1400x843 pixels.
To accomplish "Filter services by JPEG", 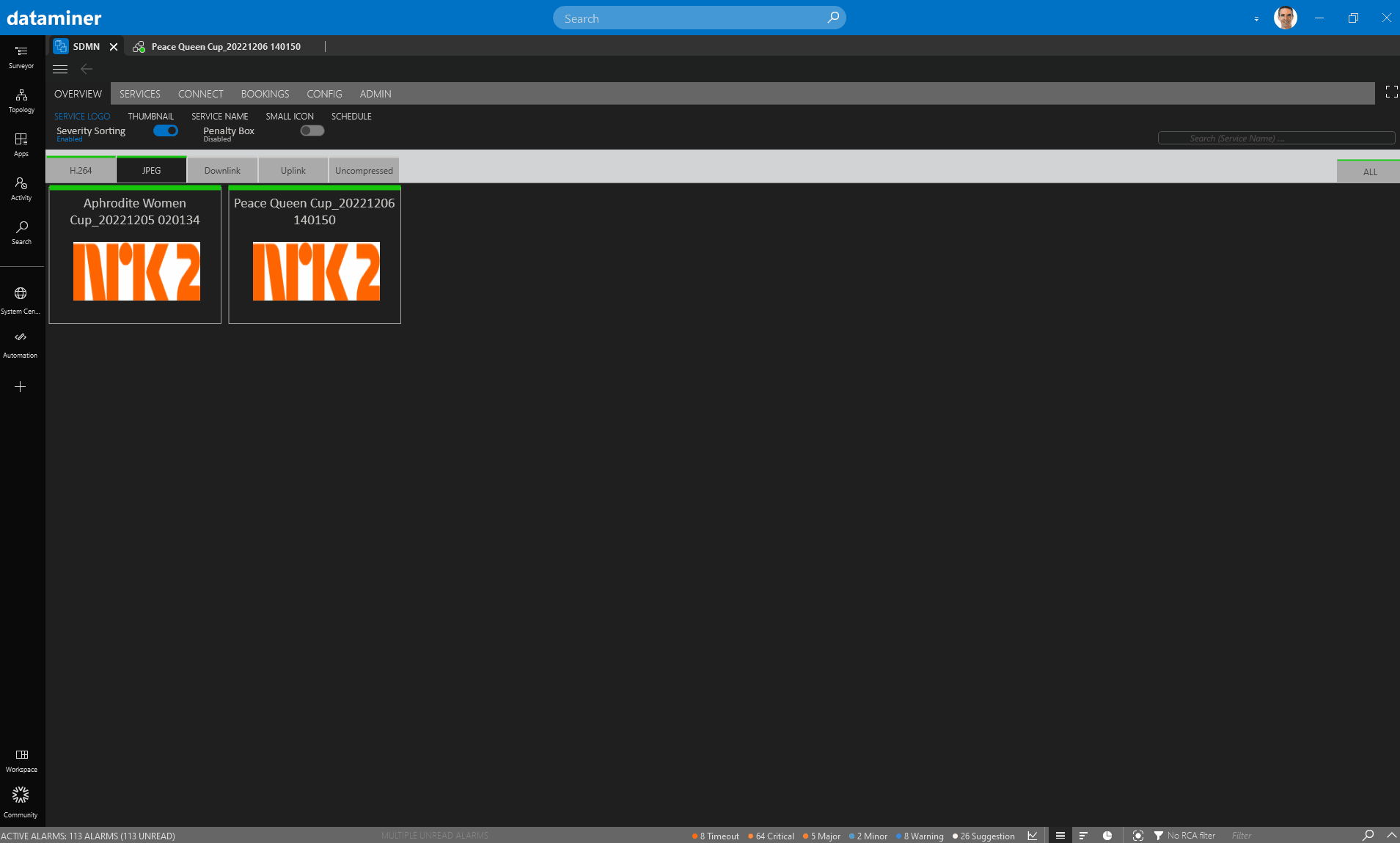I will point(152,170).
